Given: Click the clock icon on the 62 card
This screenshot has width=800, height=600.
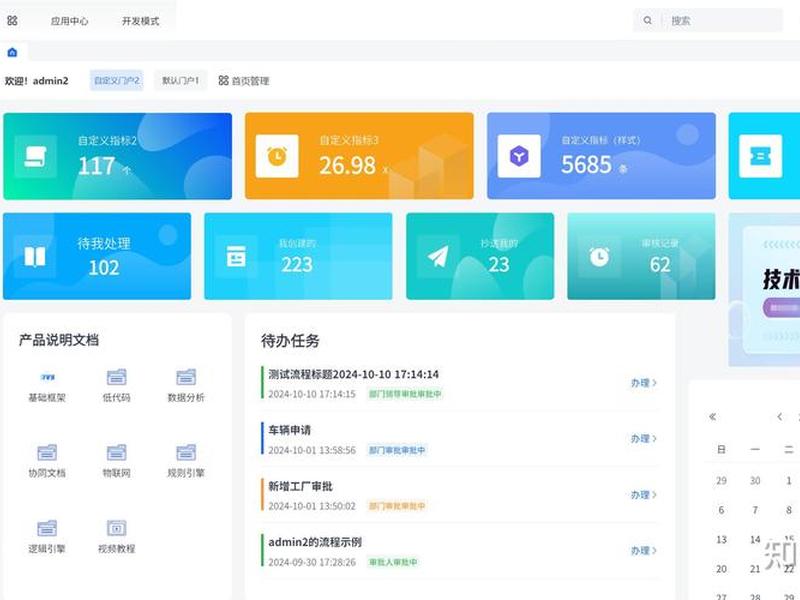Looking at the screenshot, I should [x=599, y=257].
